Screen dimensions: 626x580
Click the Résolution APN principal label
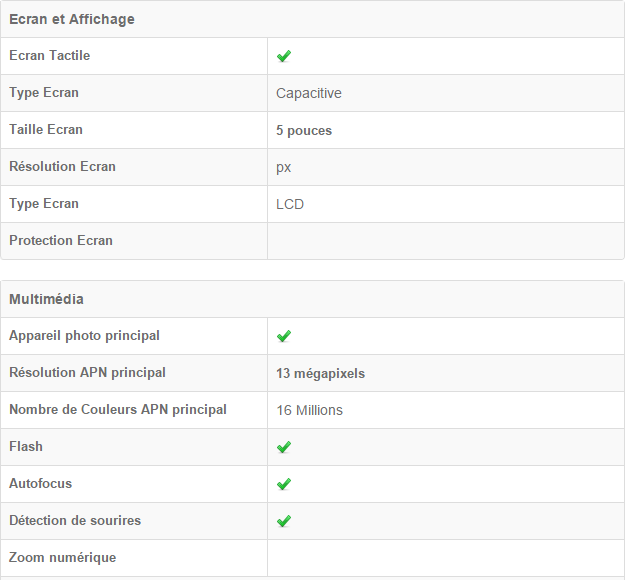tap(87, 373)
